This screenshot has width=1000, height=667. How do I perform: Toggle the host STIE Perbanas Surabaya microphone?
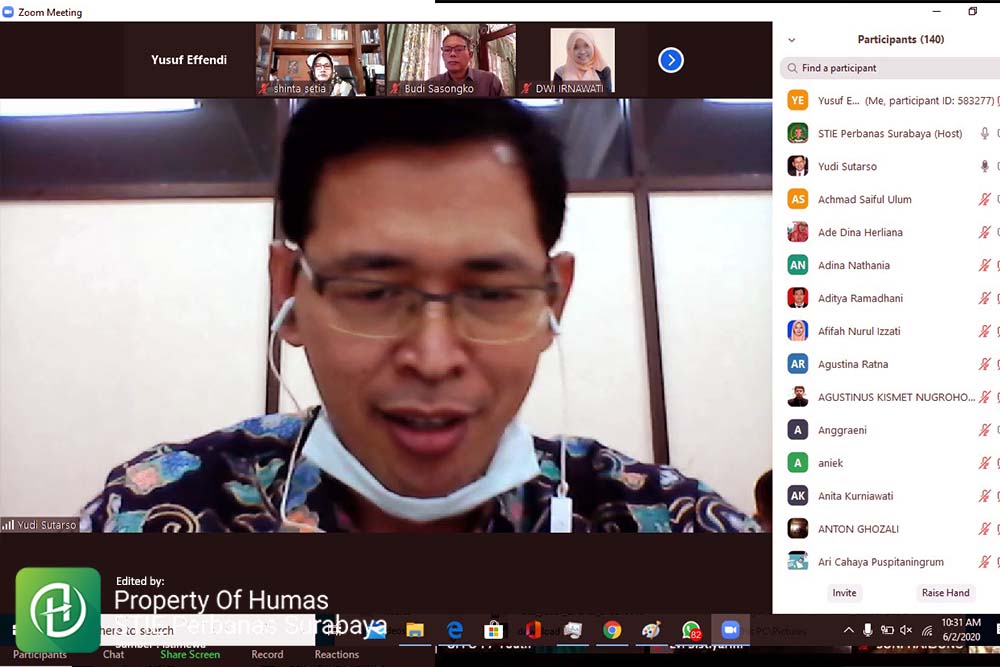[x=985, y=133]
